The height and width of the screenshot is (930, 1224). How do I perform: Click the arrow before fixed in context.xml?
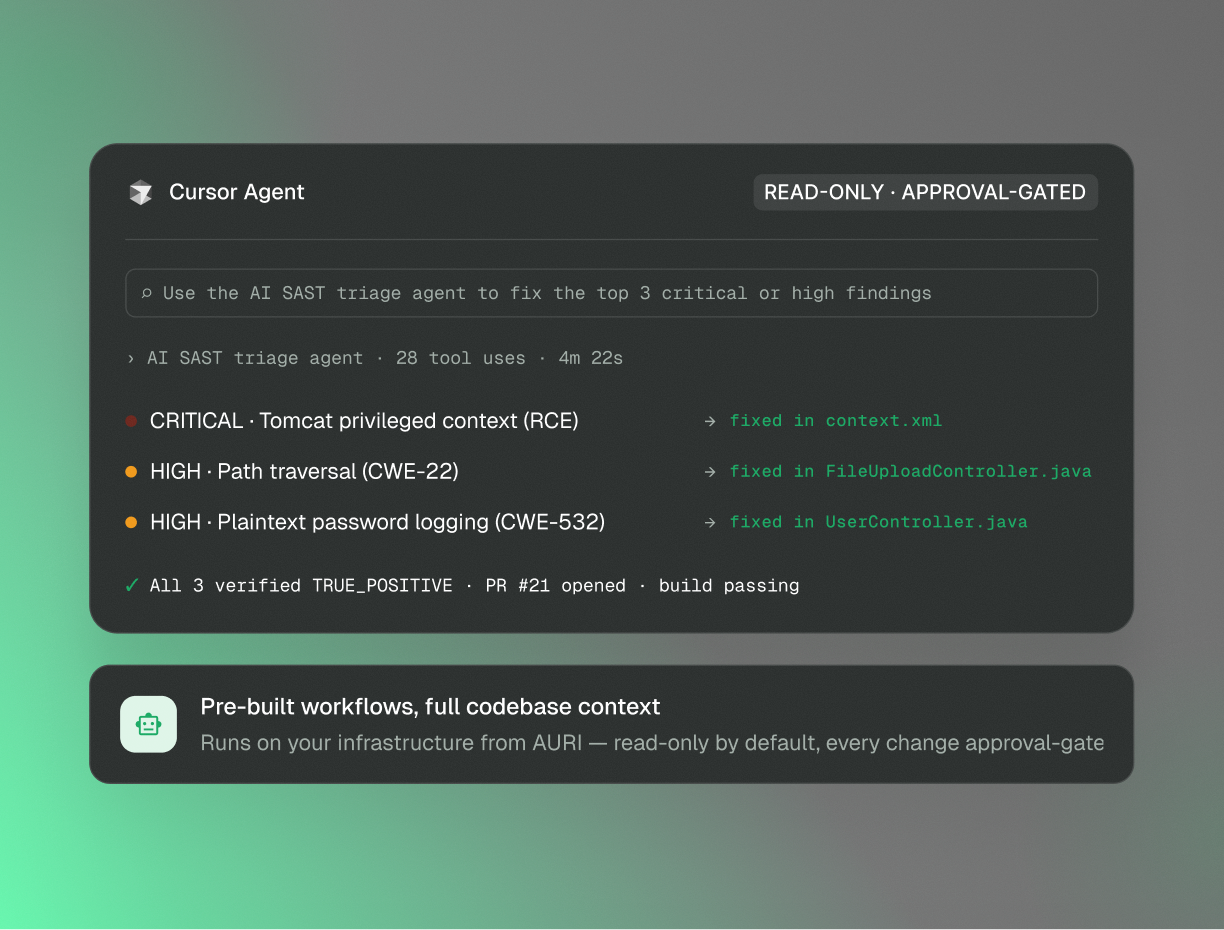[x=710, y=421]
